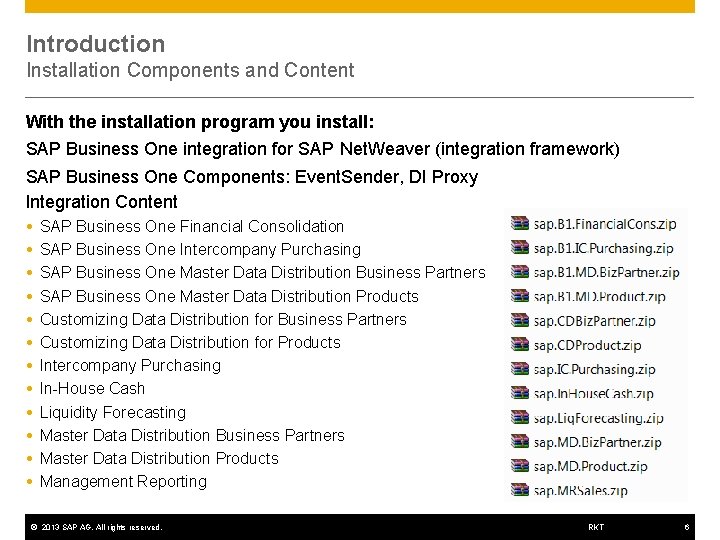Viewport: 720px width, 540px height.
Task: Click the Liquidity Forecasting bullet item
Action: coord(113,412)
